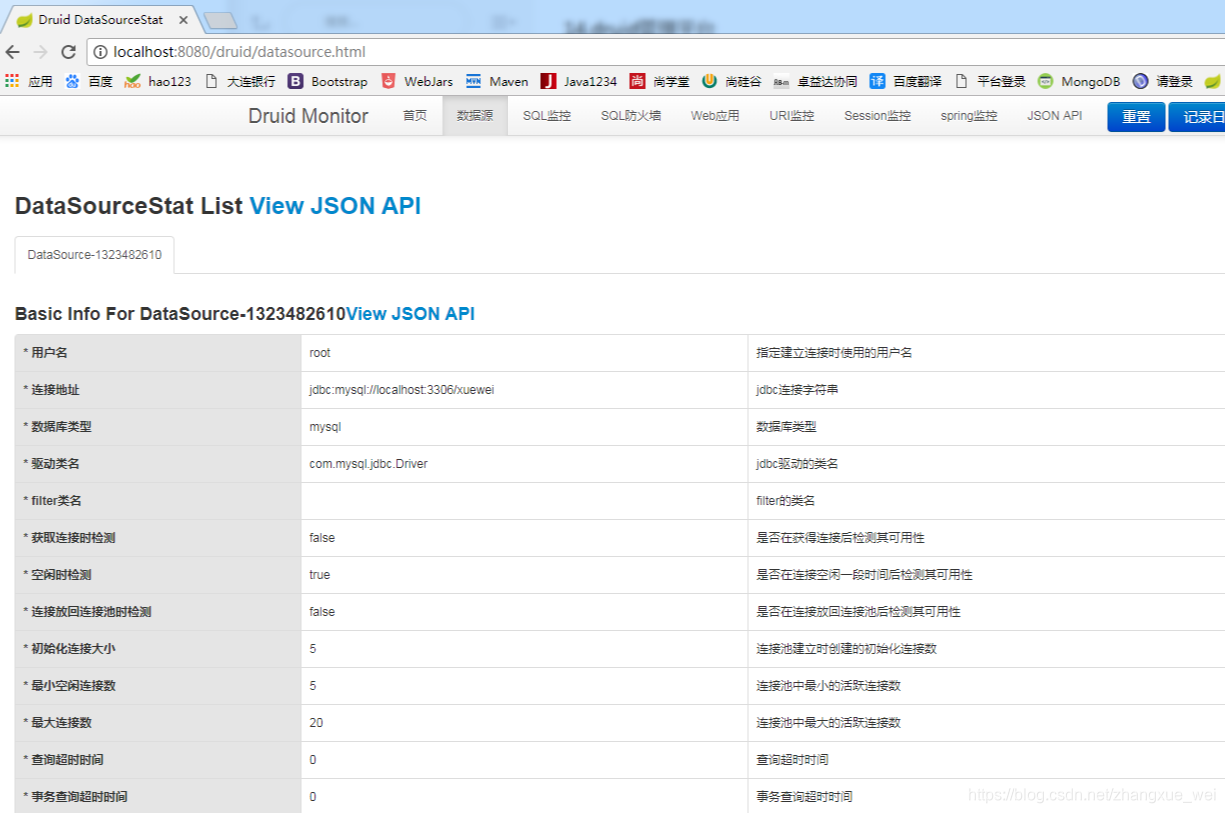Click the 空闲时检测 value true
1225x813 pixels.
[320, 575]
